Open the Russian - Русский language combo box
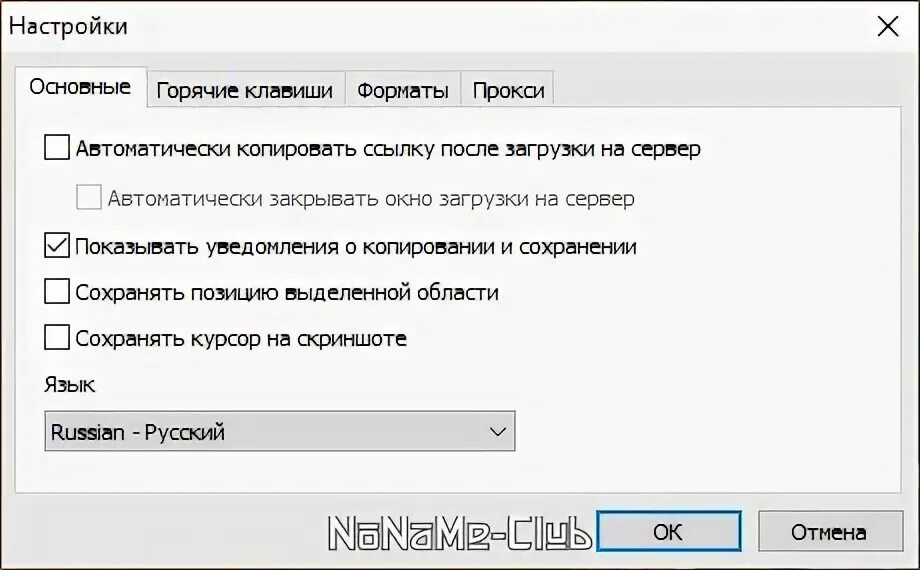 click(280, 431)
